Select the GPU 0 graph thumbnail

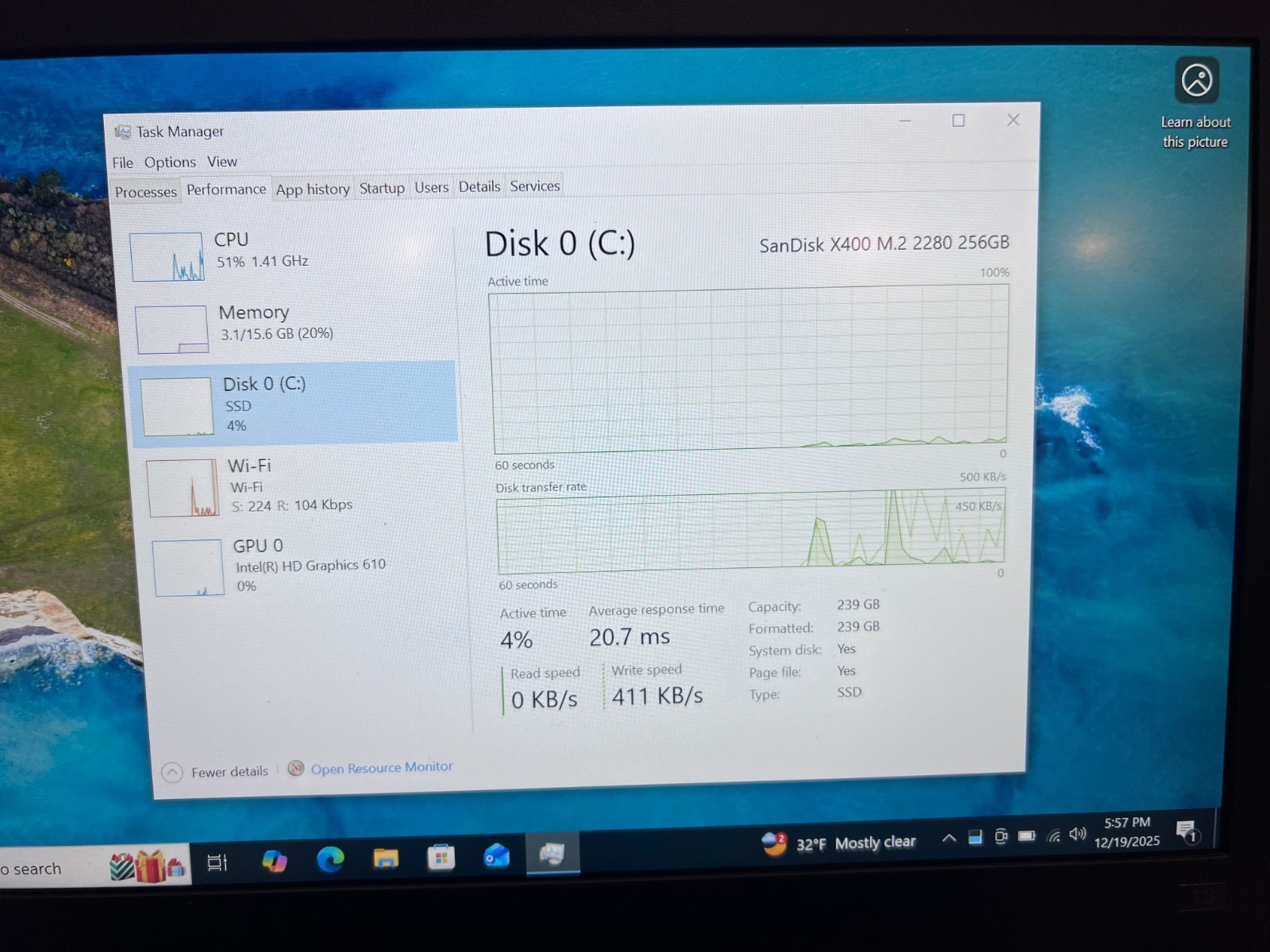tap(188, 568)
